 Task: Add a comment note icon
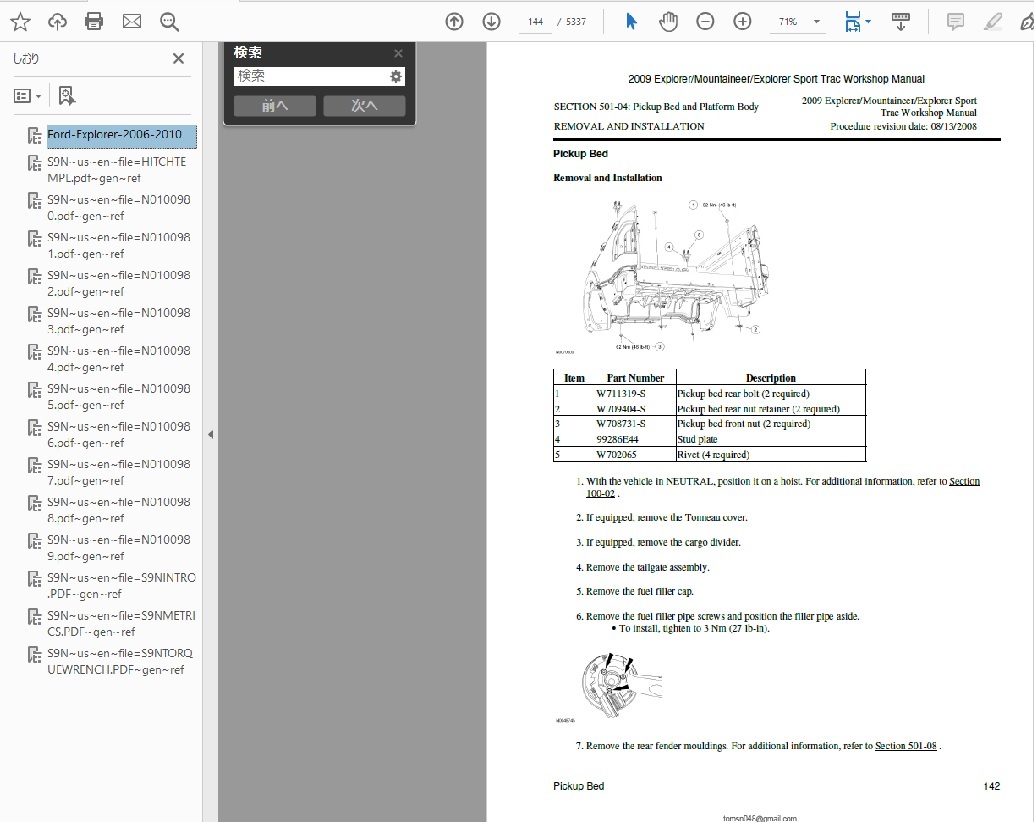pos(955,22)
